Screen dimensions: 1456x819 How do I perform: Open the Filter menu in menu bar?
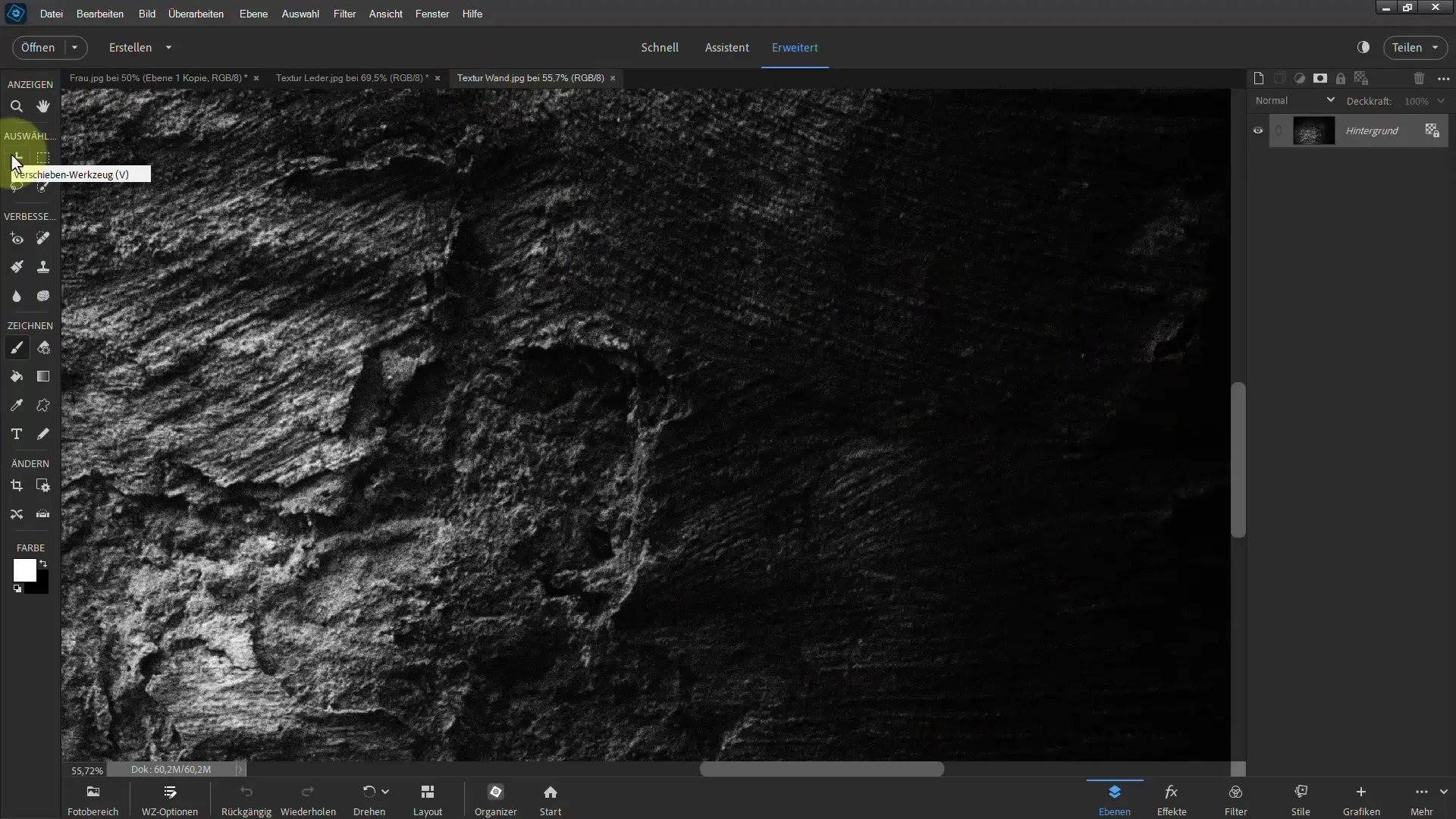click(343, 13)
